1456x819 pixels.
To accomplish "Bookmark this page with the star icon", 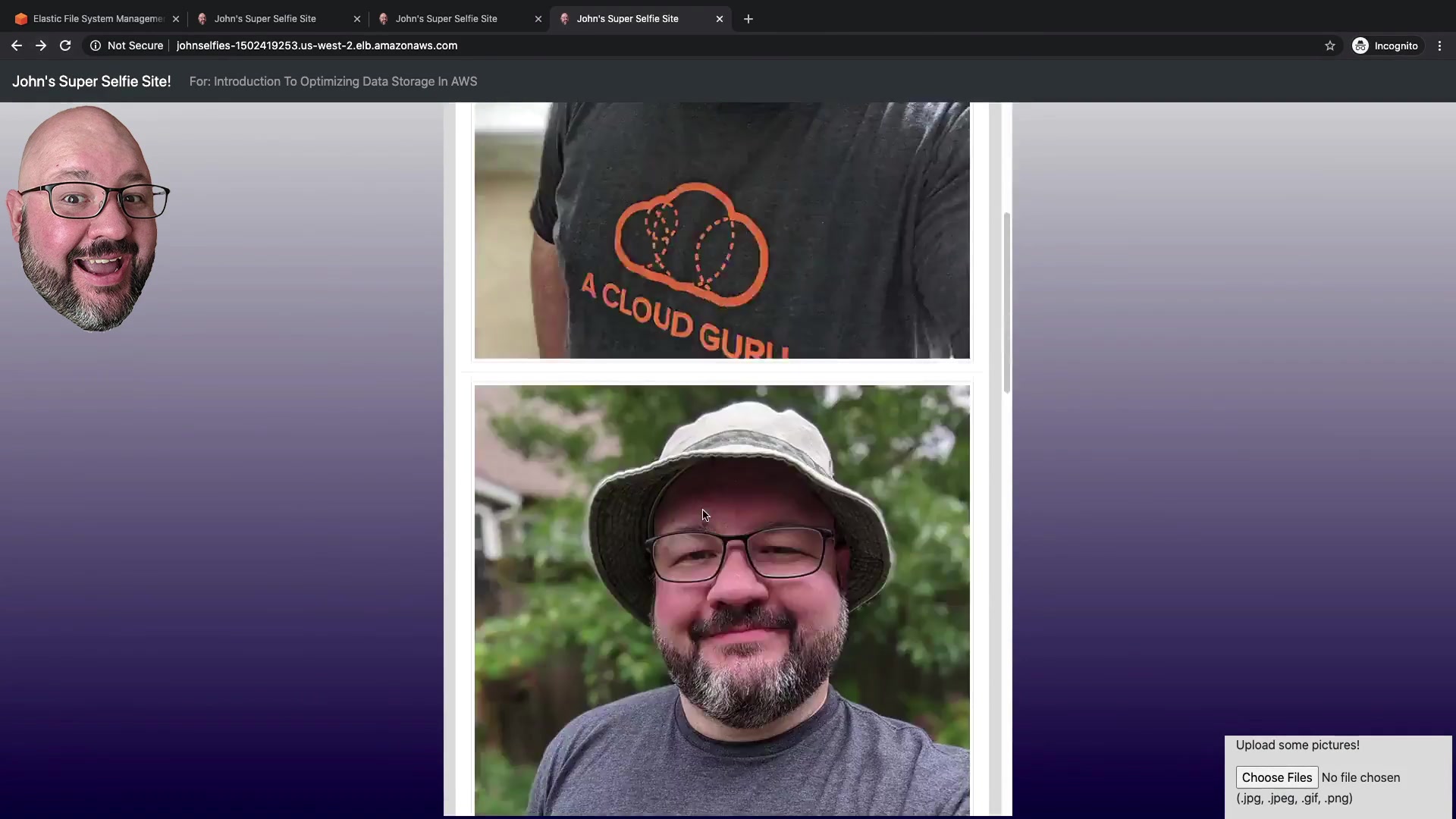I will tap(1329, 45).
